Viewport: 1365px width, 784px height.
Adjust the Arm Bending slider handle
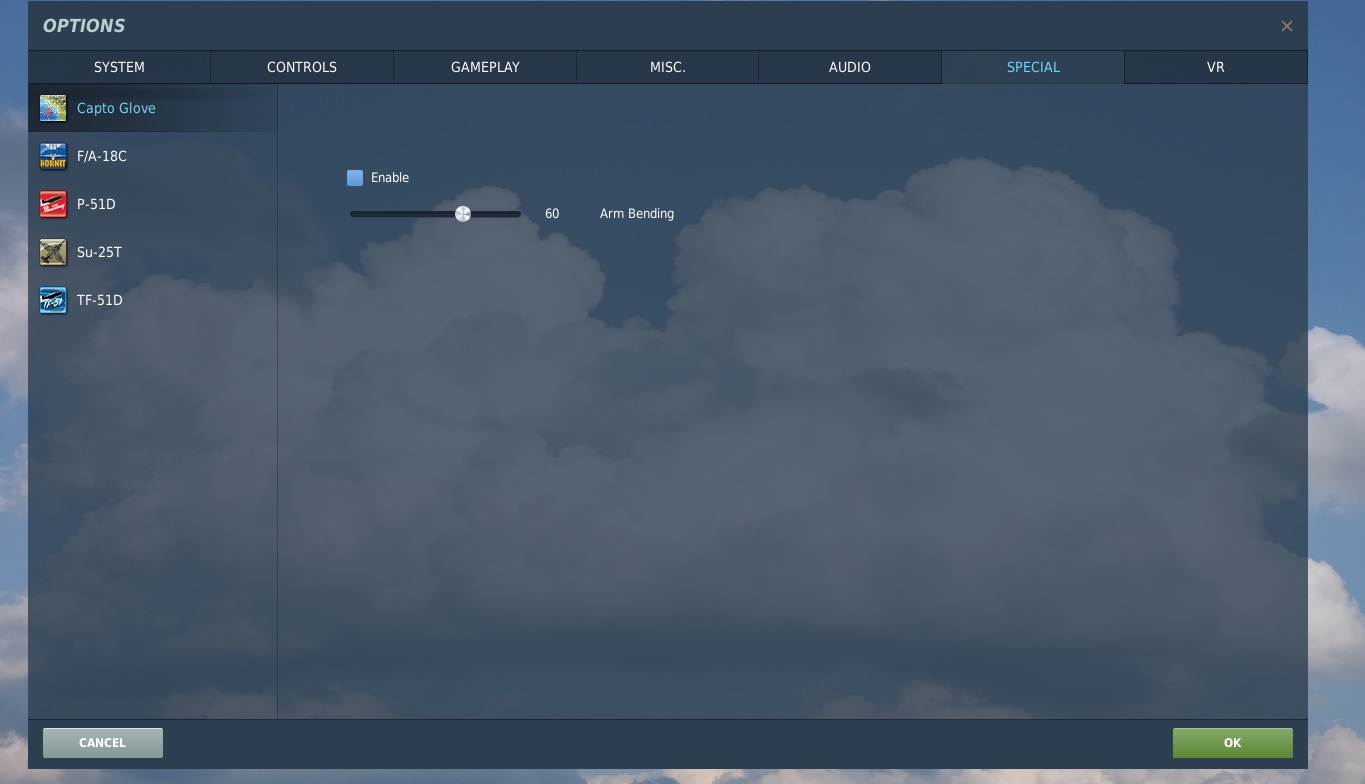pos(463,214)
